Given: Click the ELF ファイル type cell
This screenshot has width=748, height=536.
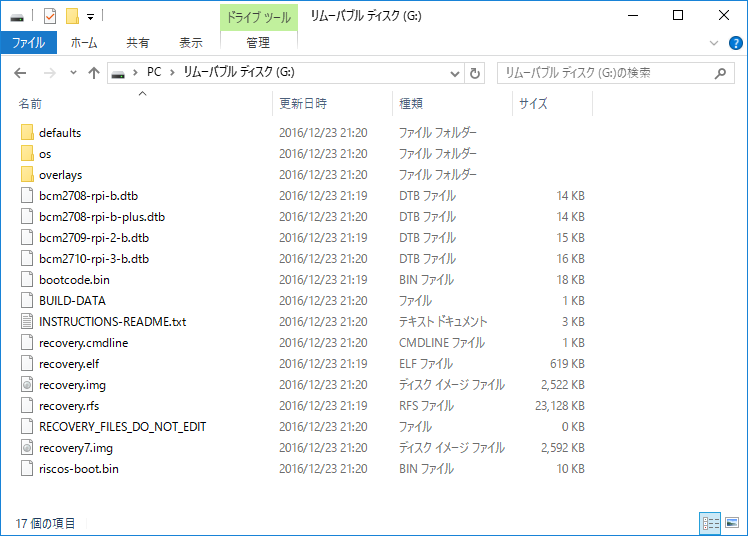Looking at the screenshot, I should (426, 363).
